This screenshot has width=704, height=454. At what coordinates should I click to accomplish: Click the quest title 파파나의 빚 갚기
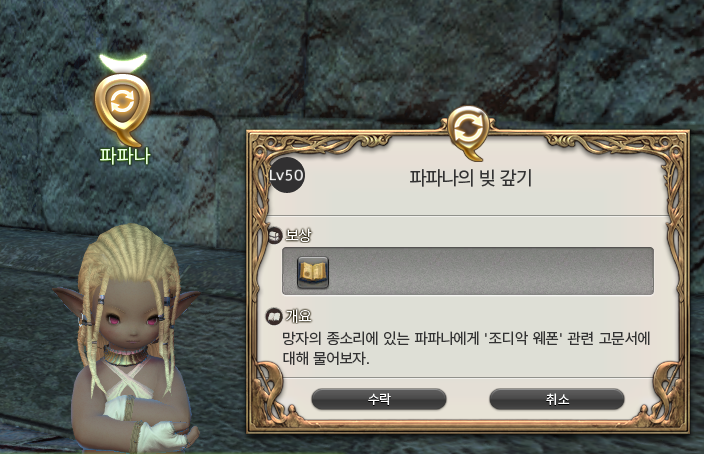[470, 178]
